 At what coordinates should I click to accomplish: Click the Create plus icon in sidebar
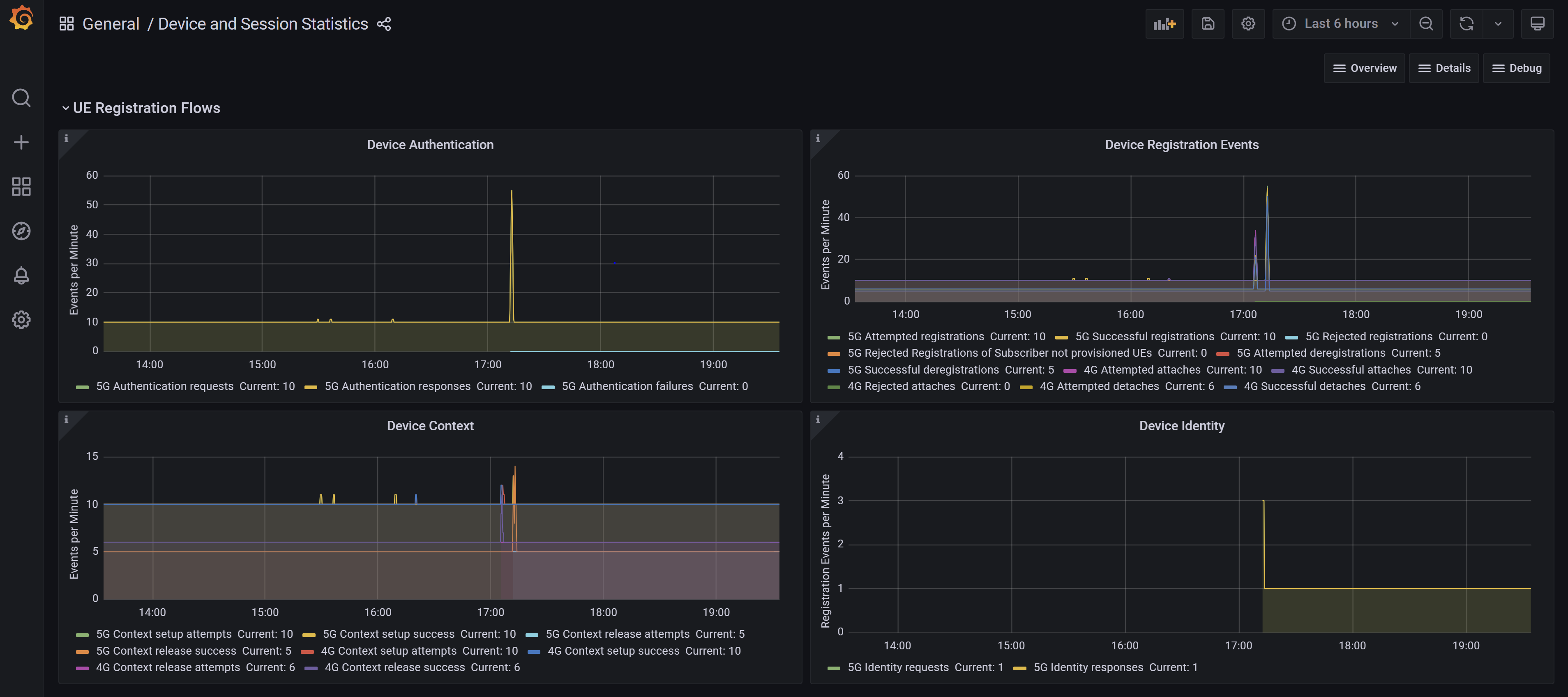click(x=21, y=142)
